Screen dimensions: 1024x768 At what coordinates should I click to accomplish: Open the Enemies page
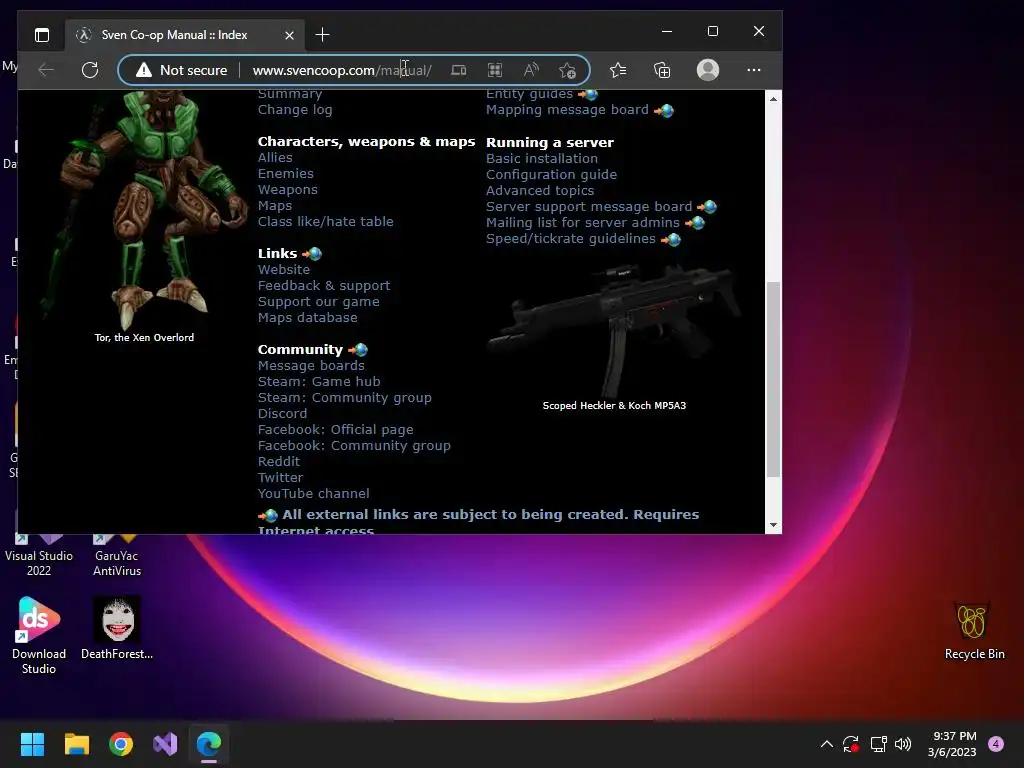[285, 174]
